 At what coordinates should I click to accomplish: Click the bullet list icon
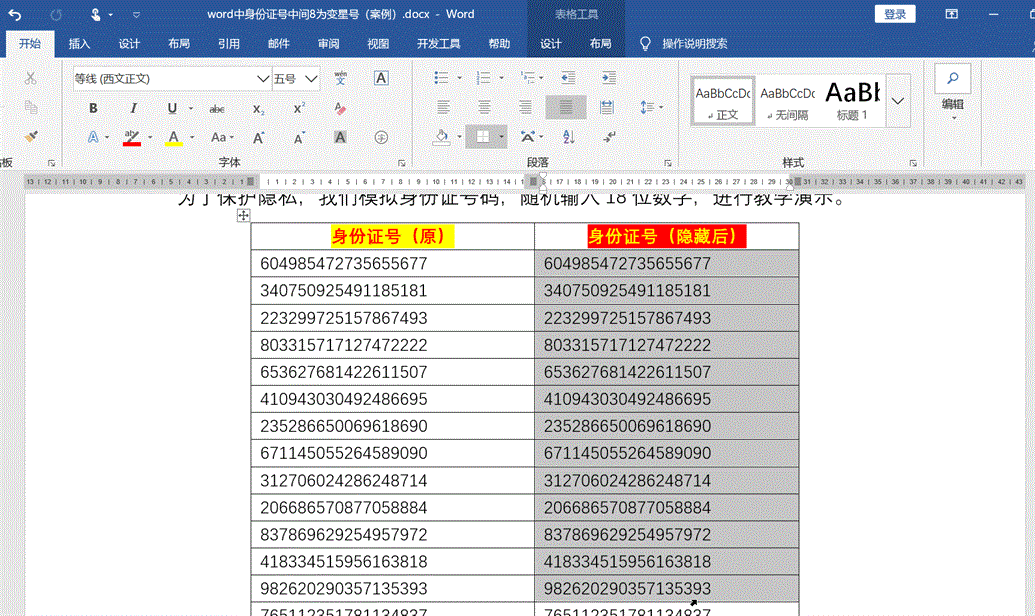(443, 78)
